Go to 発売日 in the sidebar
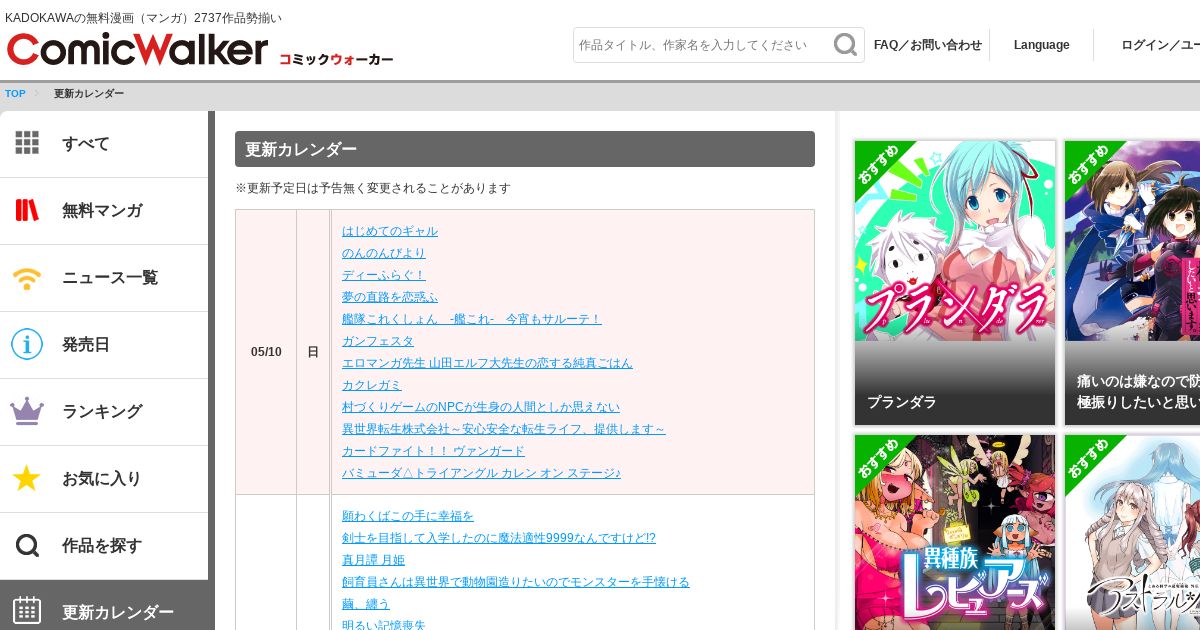 point(104,345)
